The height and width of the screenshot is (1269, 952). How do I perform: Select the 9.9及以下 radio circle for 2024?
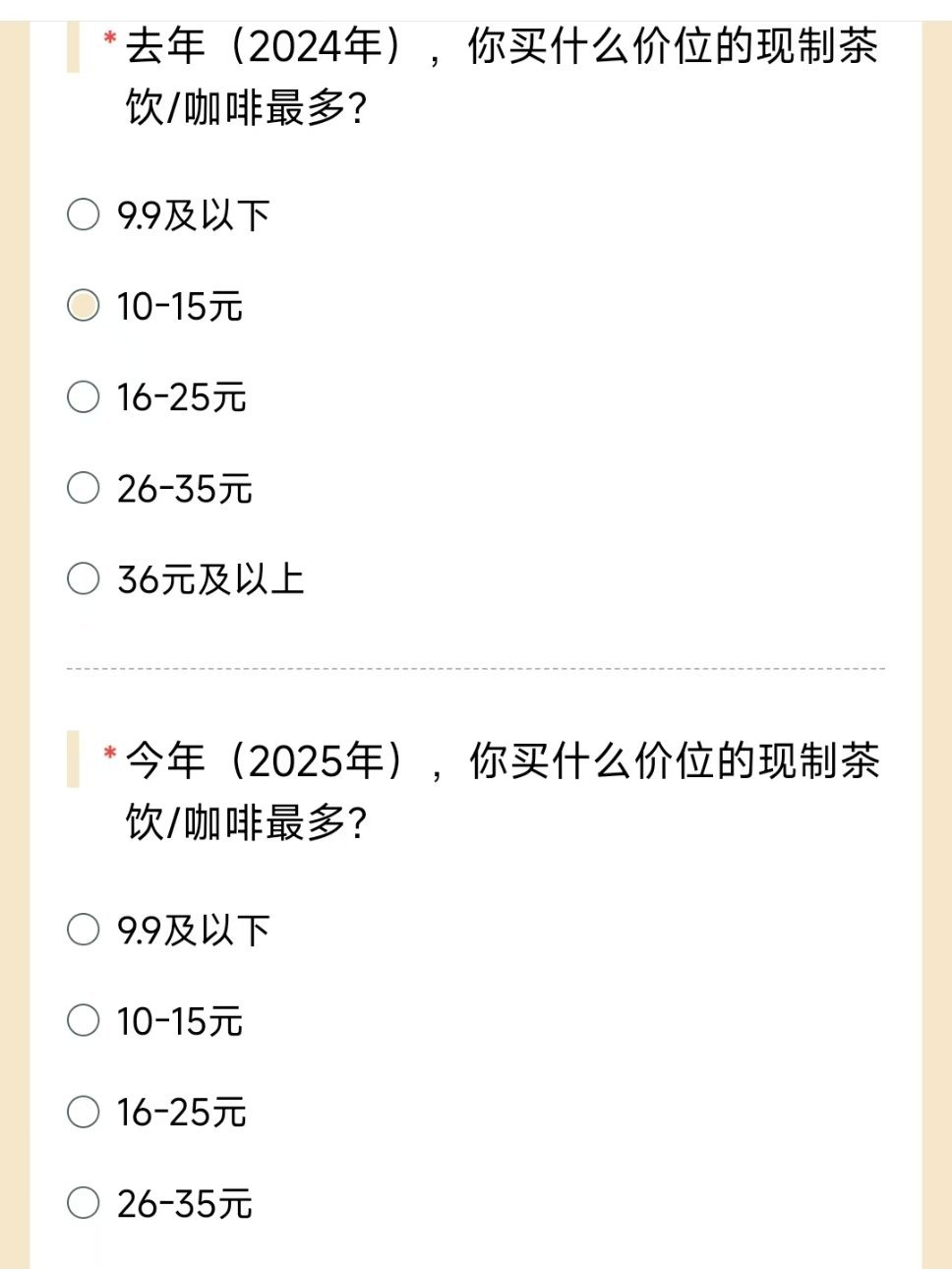[x=84, y=214]
